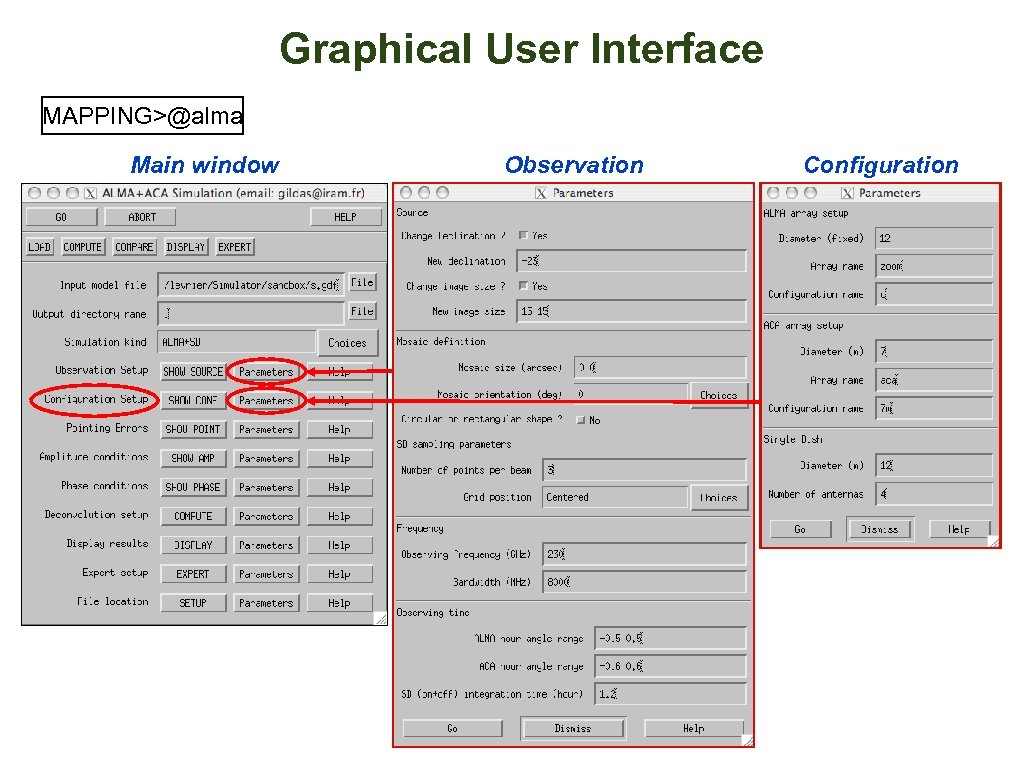Open the DISPLAY command
The height and width of the screenshot is (768, 1024).
[x=185, y=246]
